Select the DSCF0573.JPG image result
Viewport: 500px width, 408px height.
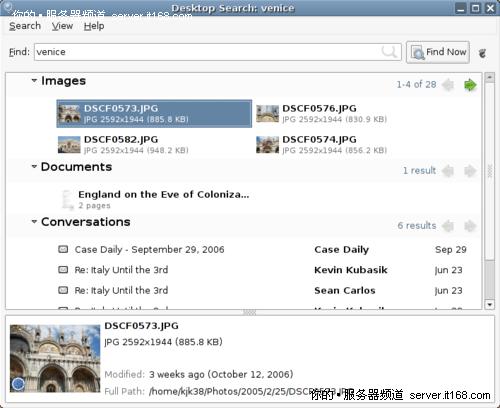154,114
